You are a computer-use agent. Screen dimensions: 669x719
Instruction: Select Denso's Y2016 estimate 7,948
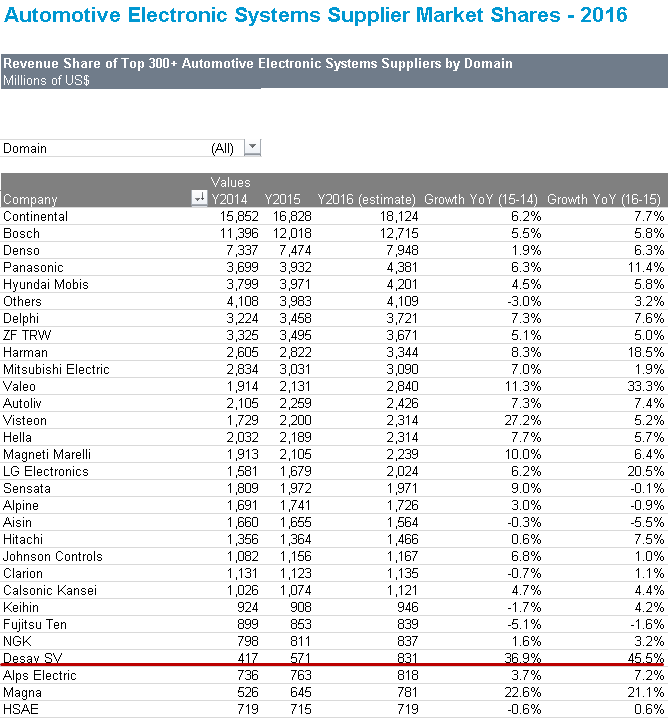[x=402, y=250]
